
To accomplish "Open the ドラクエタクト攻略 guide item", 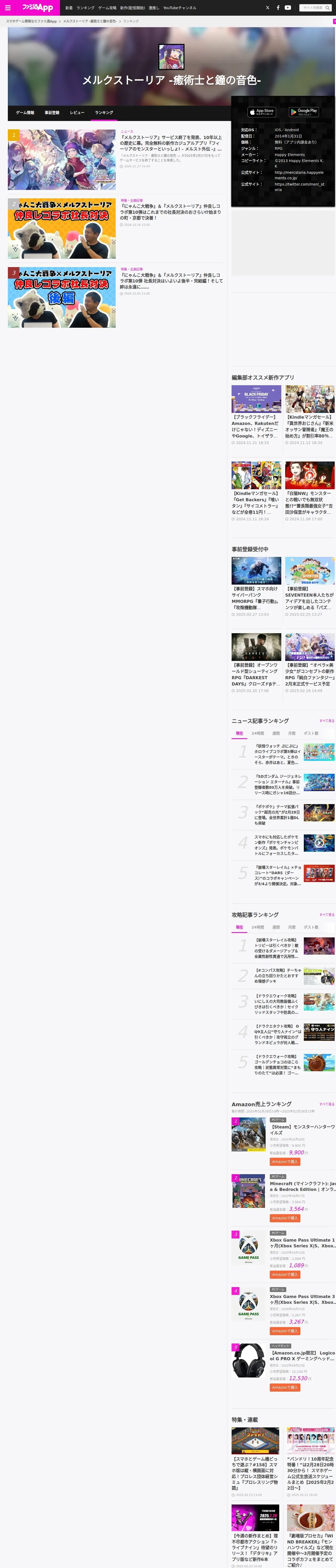I will (x=283, y=1035).
